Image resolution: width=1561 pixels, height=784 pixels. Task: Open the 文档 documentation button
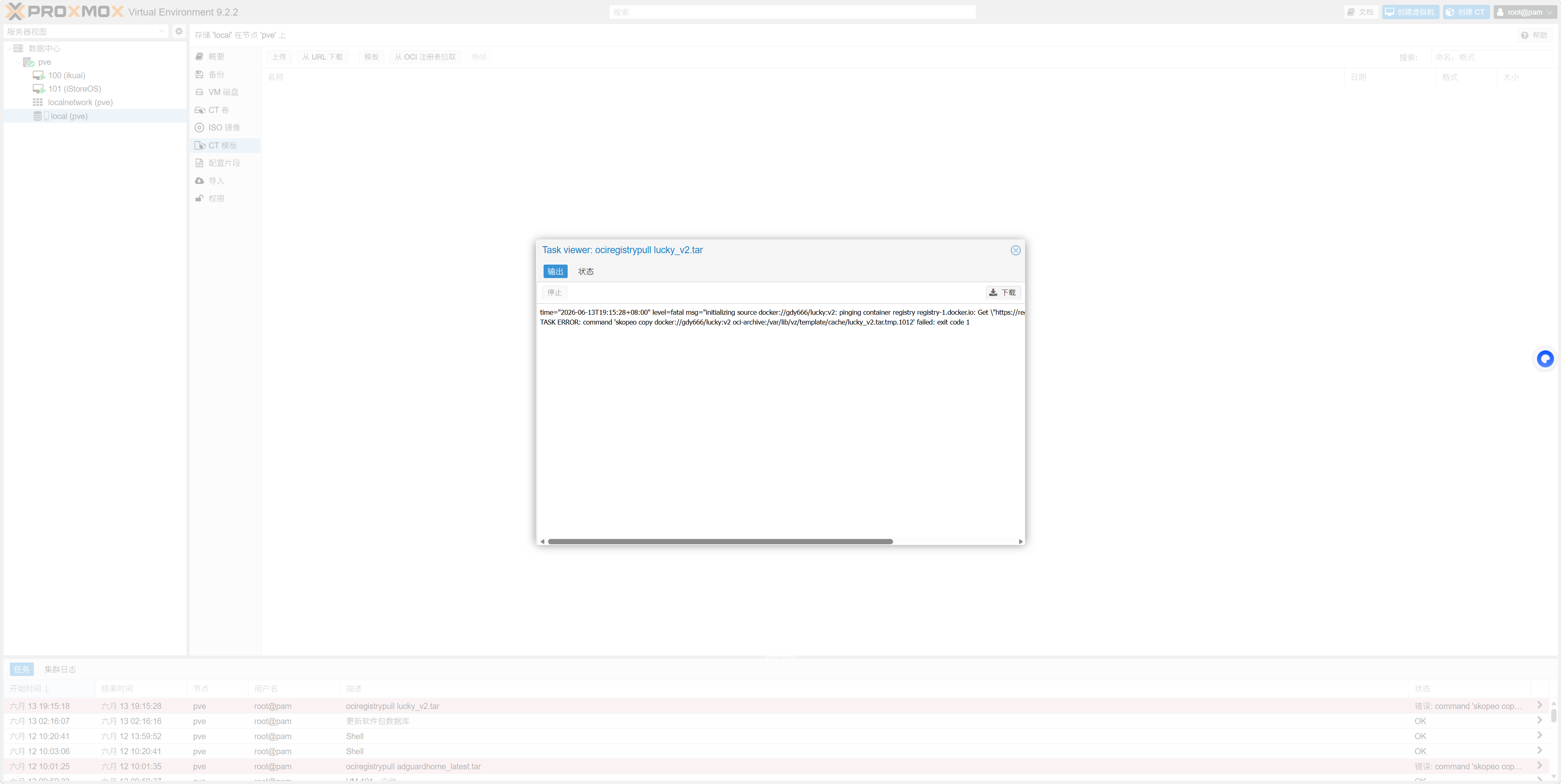coord(1360,12)
